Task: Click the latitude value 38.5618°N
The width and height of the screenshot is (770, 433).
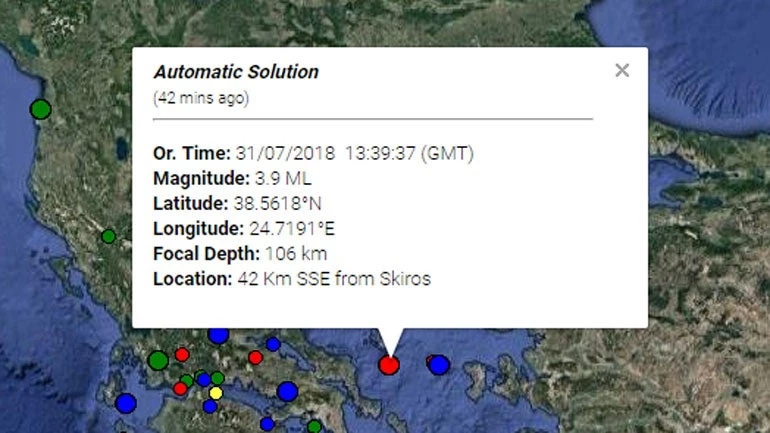Action: click(277, 203)
